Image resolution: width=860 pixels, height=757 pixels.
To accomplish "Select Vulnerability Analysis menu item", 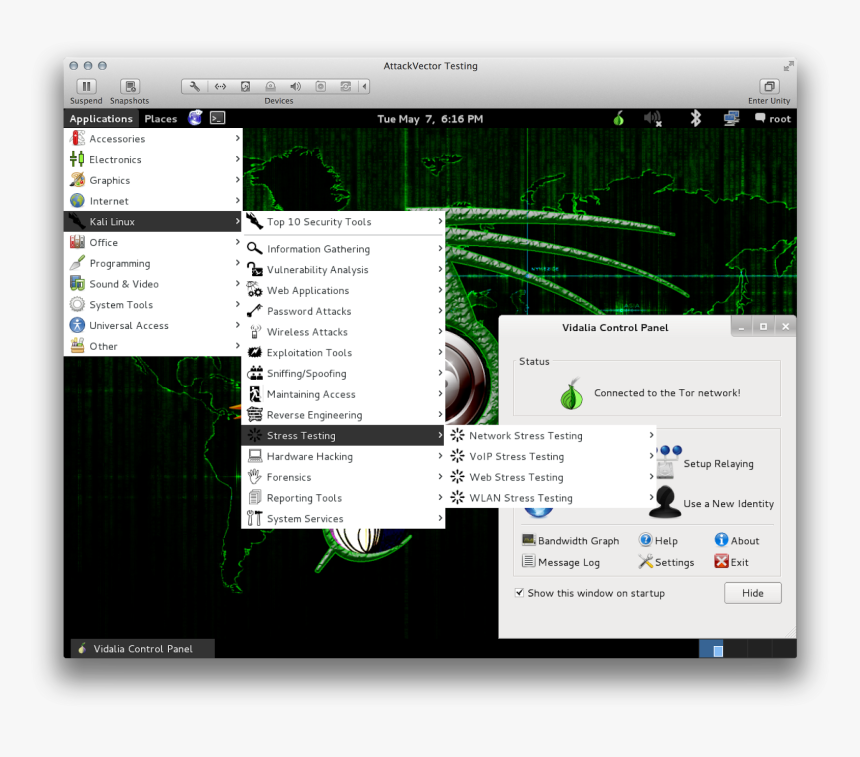I will click(343, 269).
